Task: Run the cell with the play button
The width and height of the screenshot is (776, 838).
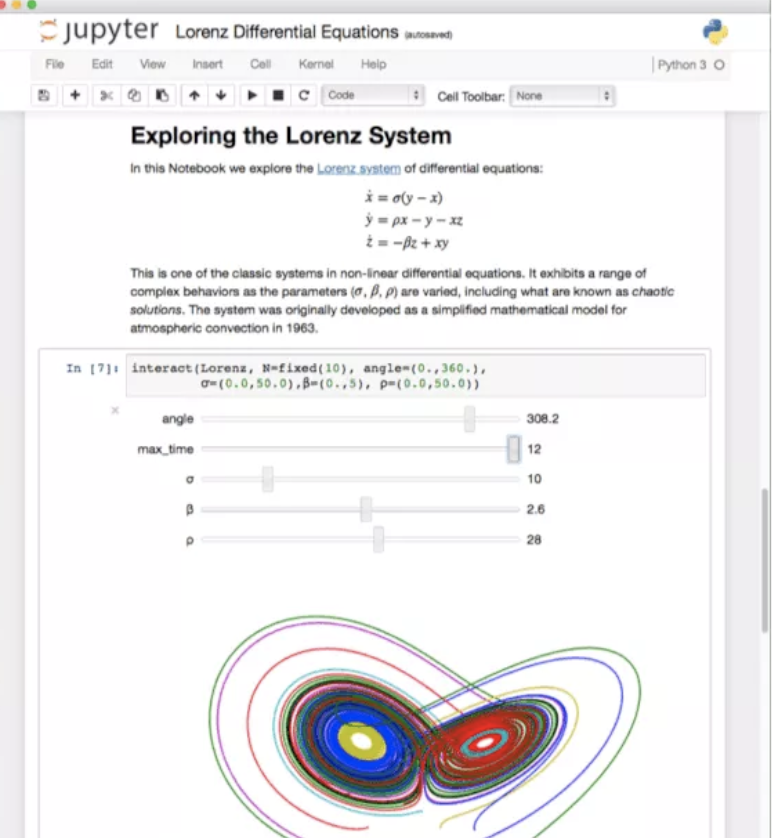Action: pyautogui.click(x=252, y=96)
